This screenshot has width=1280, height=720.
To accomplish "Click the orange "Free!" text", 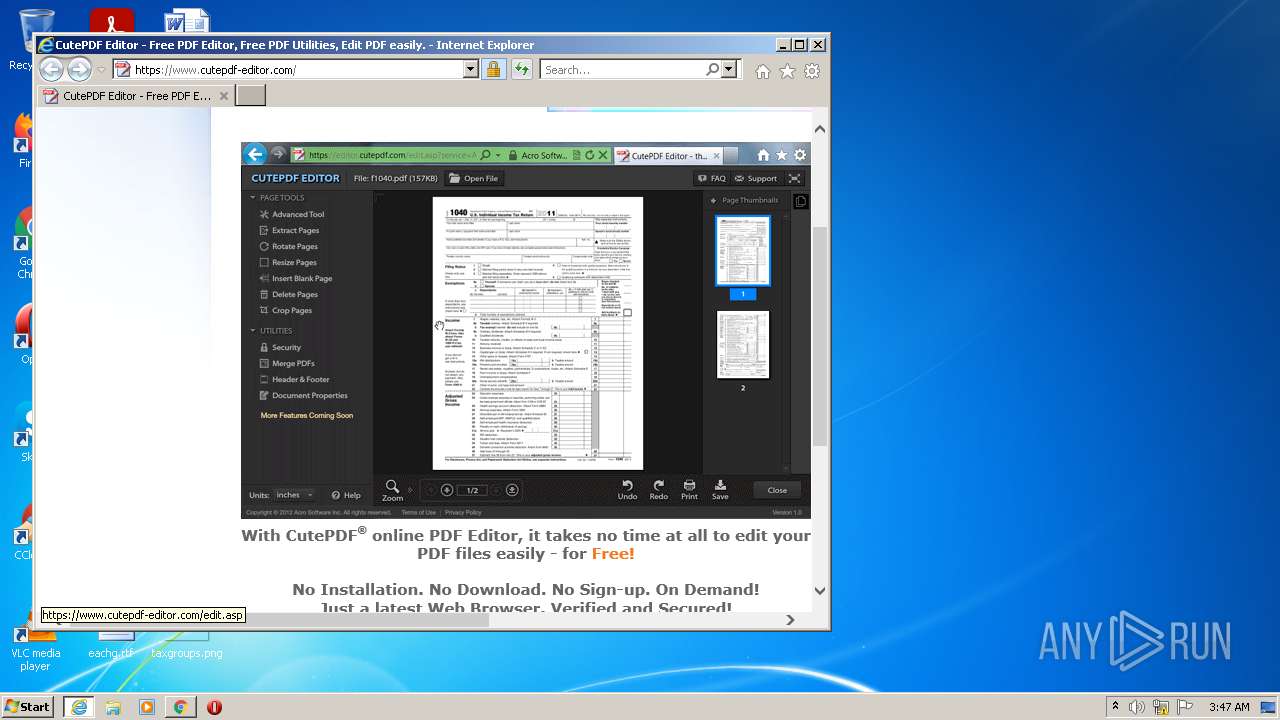I will 613,553.
